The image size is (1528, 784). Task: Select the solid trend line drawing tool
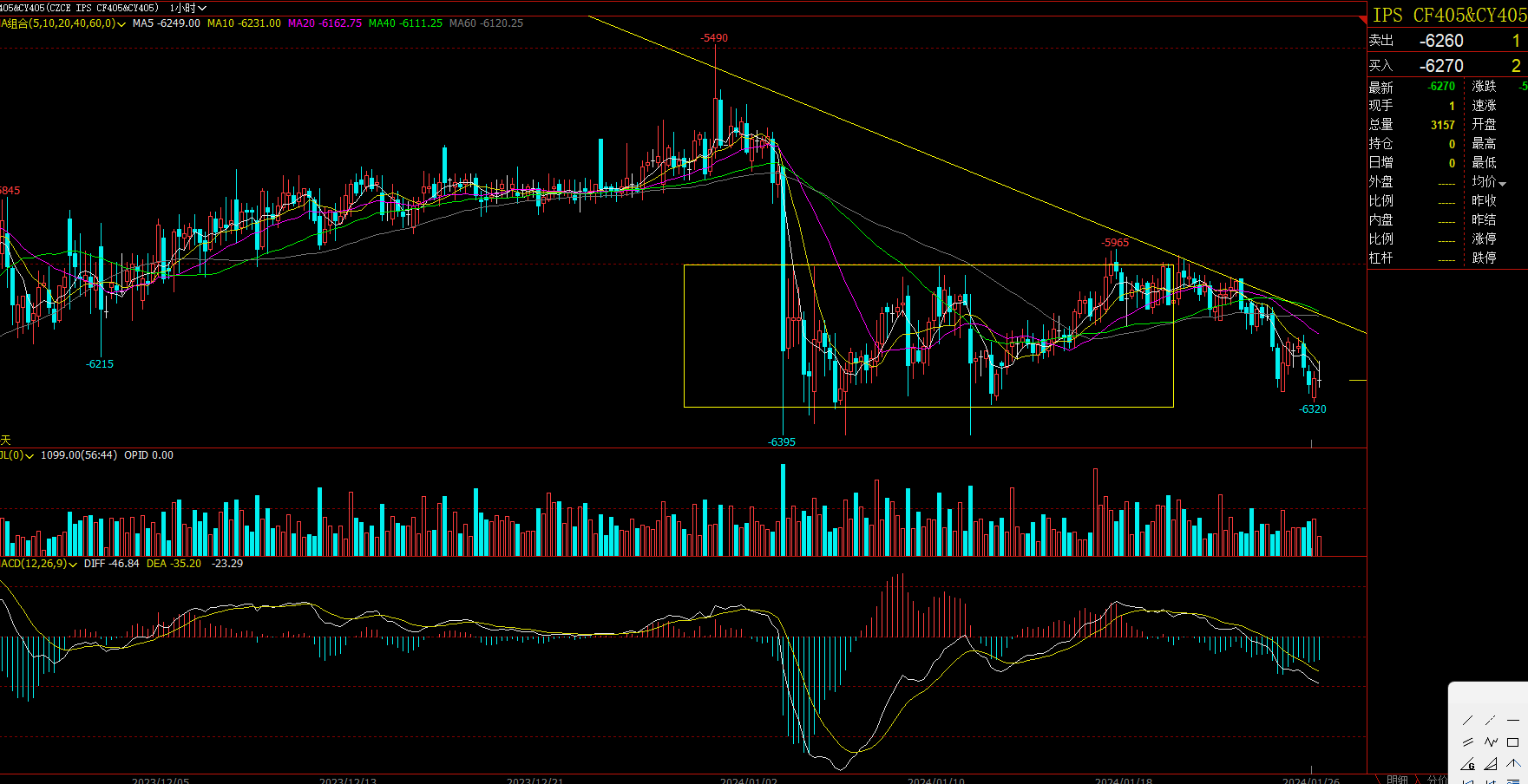pos(1468,721)
